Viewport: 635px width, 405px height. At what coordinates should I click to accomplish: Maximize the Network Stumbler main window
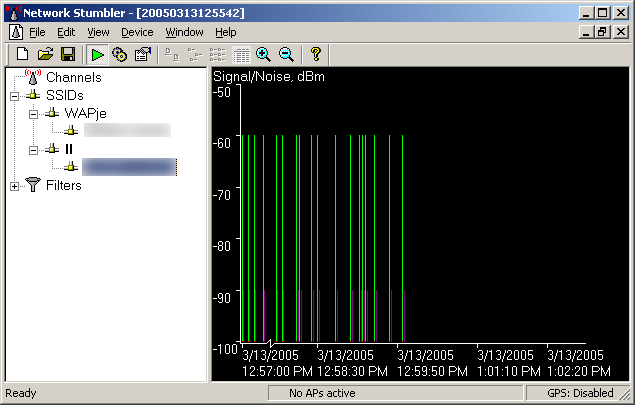602,13
